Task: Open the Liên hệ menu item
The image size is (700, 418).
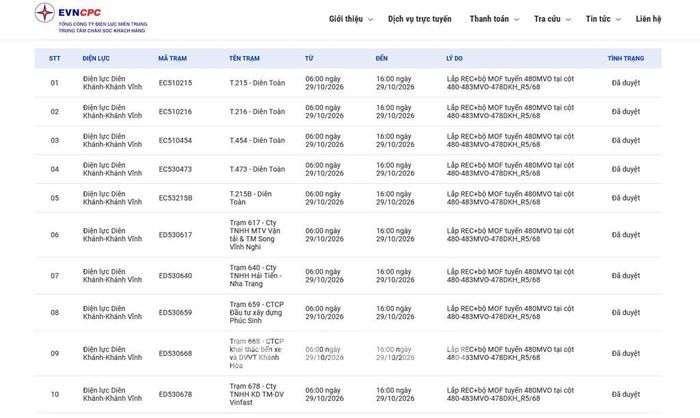Action: pos(648,19)
